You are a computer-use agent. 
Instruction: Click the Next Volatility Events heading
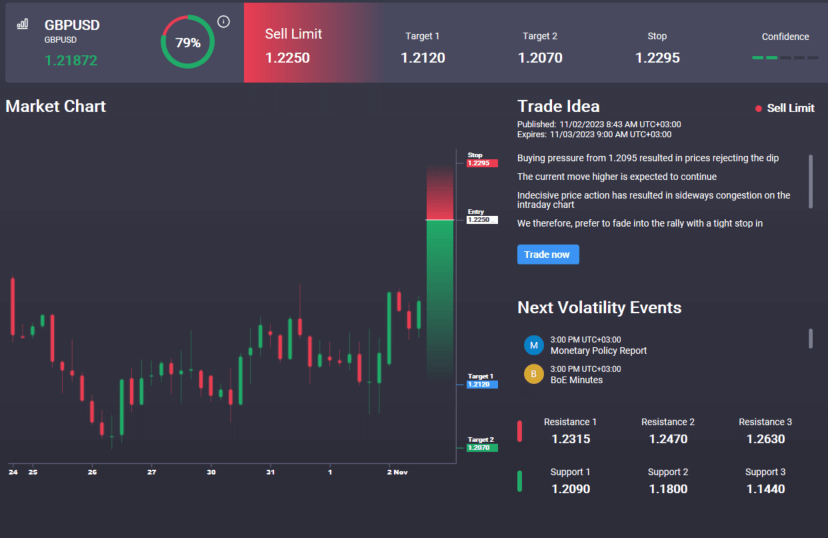[x=599, y=307]
